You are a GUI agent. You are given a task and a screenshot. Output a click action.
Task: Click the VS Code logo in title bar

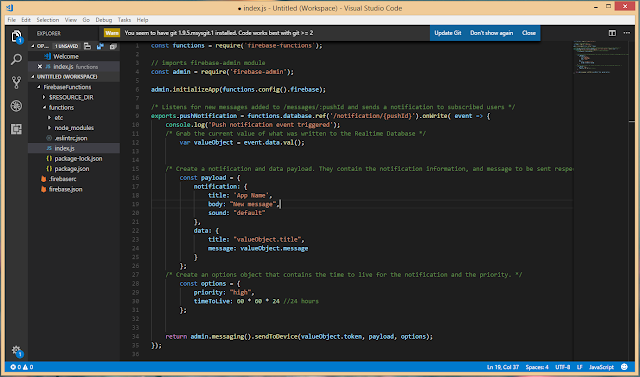10,8
